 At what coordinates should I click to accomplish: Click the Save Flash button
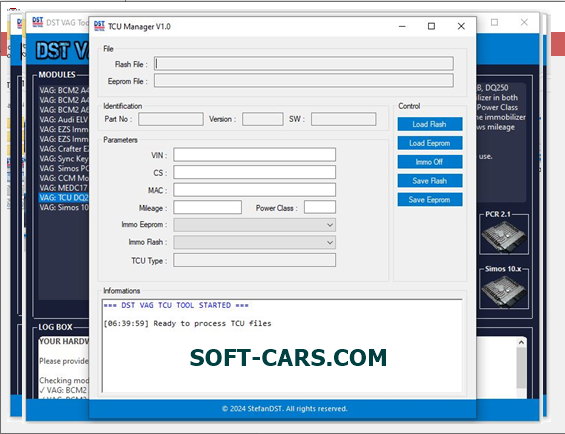pos(430,181)
